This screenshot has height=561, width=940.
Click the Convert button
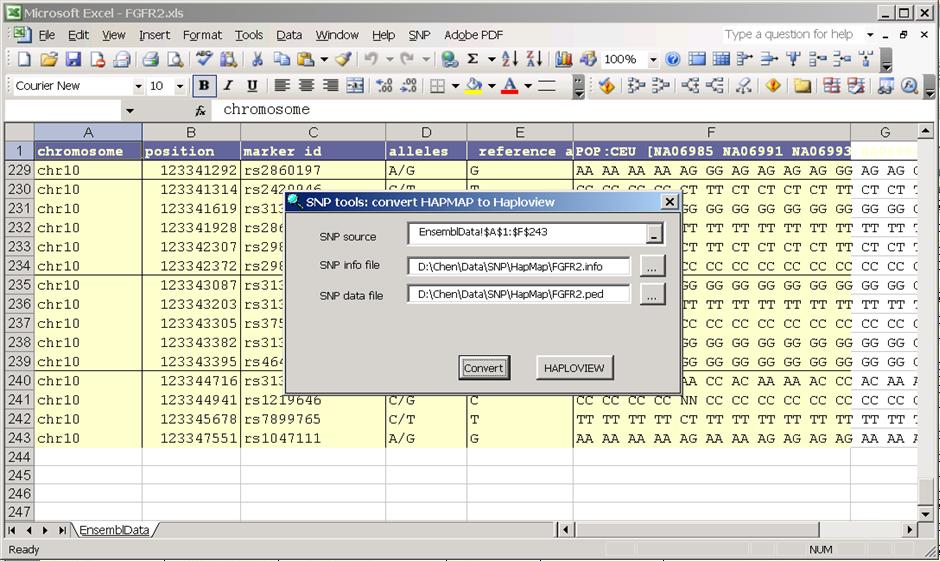(484, 368)
